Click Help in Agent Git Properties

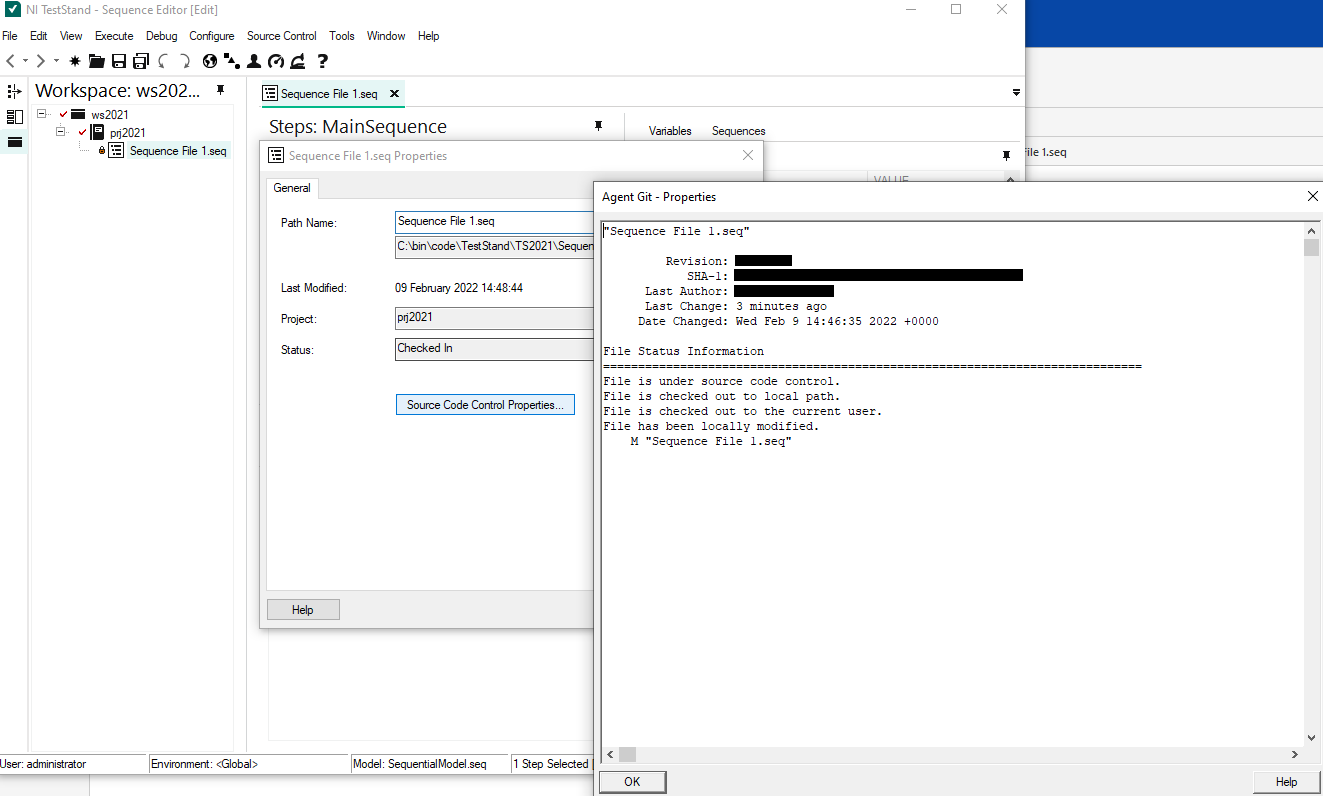click(x=1287, y=782)
